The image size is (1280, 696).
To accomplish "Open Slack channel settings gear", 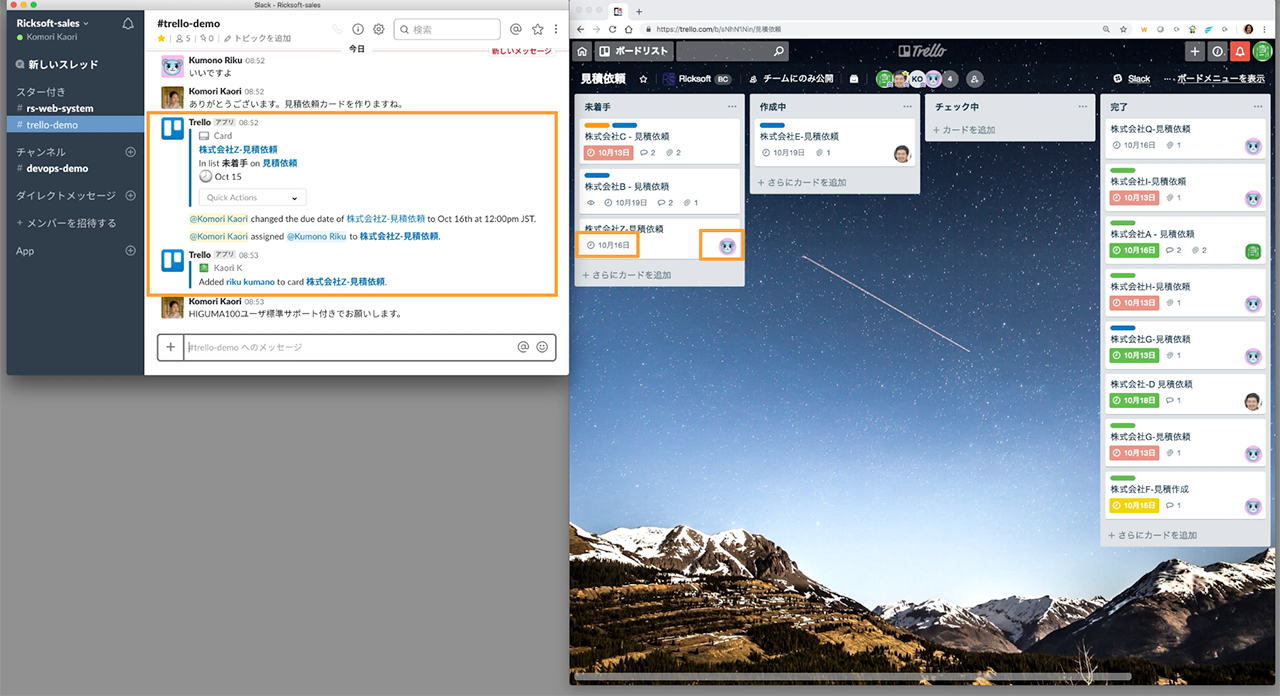I will click(378, 30).
